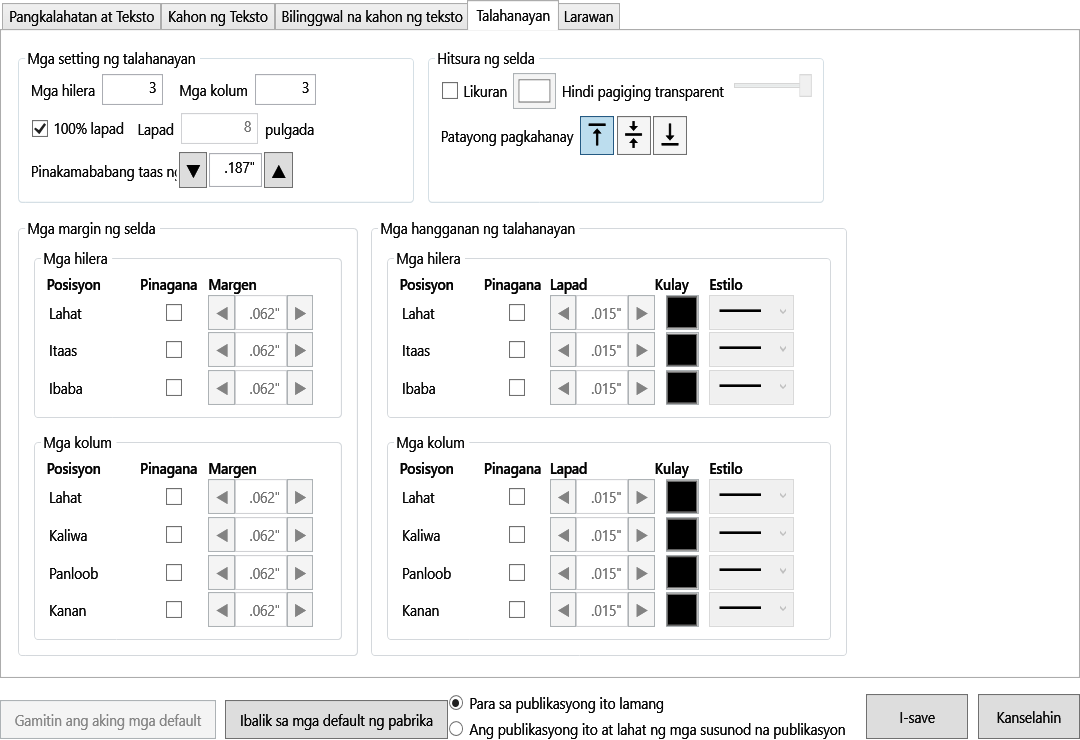Decrease Kaliwa column margin with left arrow
This screenshot has height=740, width=1080.
[x=222, y=535]
